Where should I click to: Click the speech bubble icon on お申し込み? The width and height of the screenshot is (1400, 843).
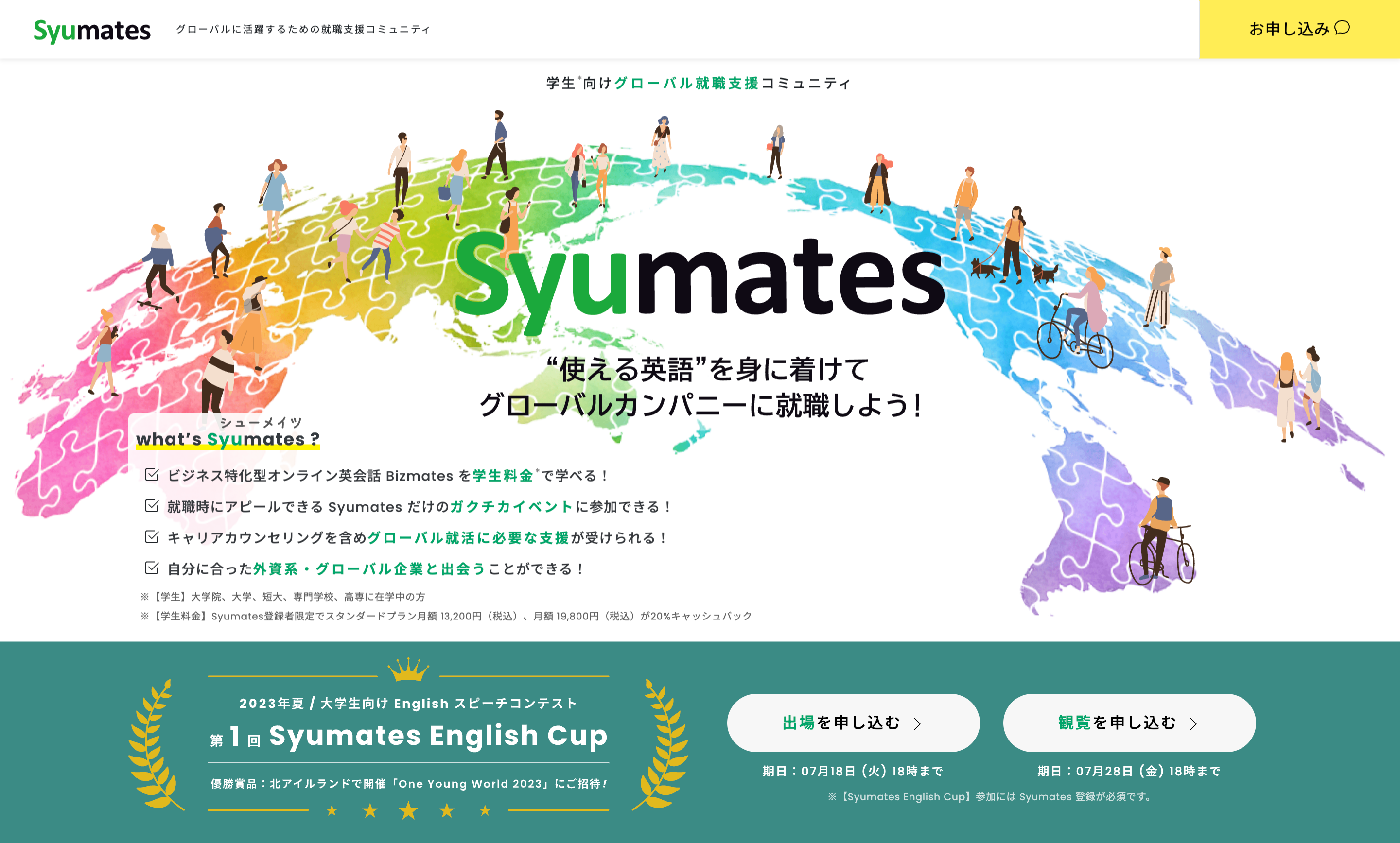[x=1342, y=28]
